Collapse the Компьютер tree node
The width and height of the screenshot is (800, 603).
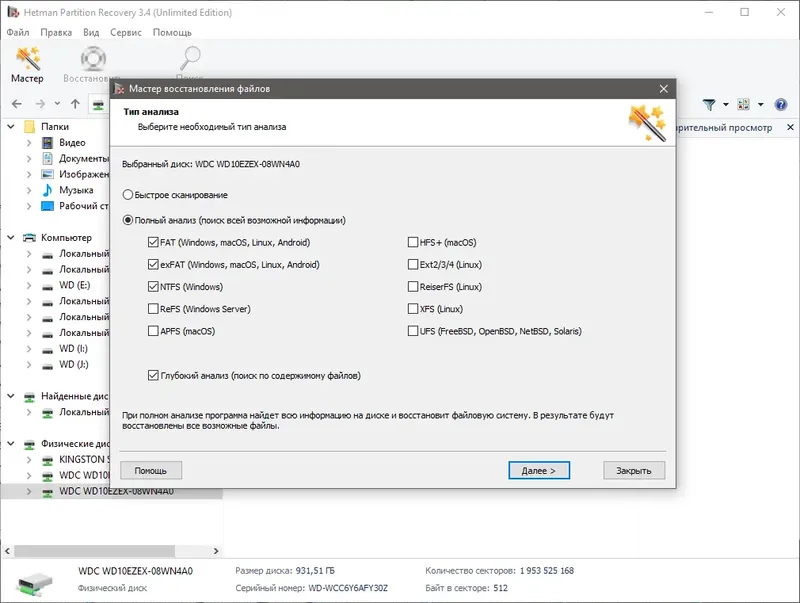pos(11,238)
